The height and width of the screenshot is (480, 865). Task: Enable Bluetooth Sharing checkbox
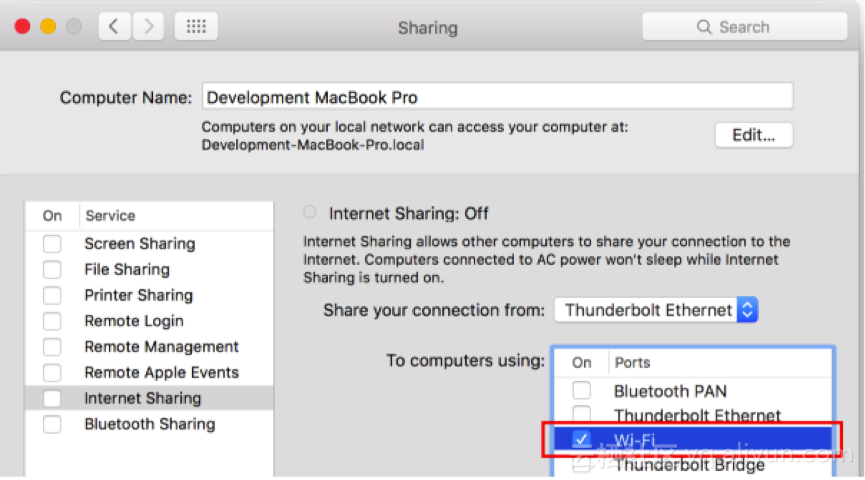52,424
